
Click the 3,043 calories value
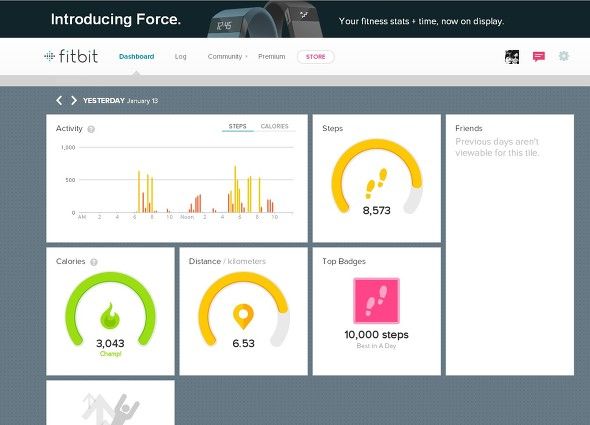click(x=110, y=343)
